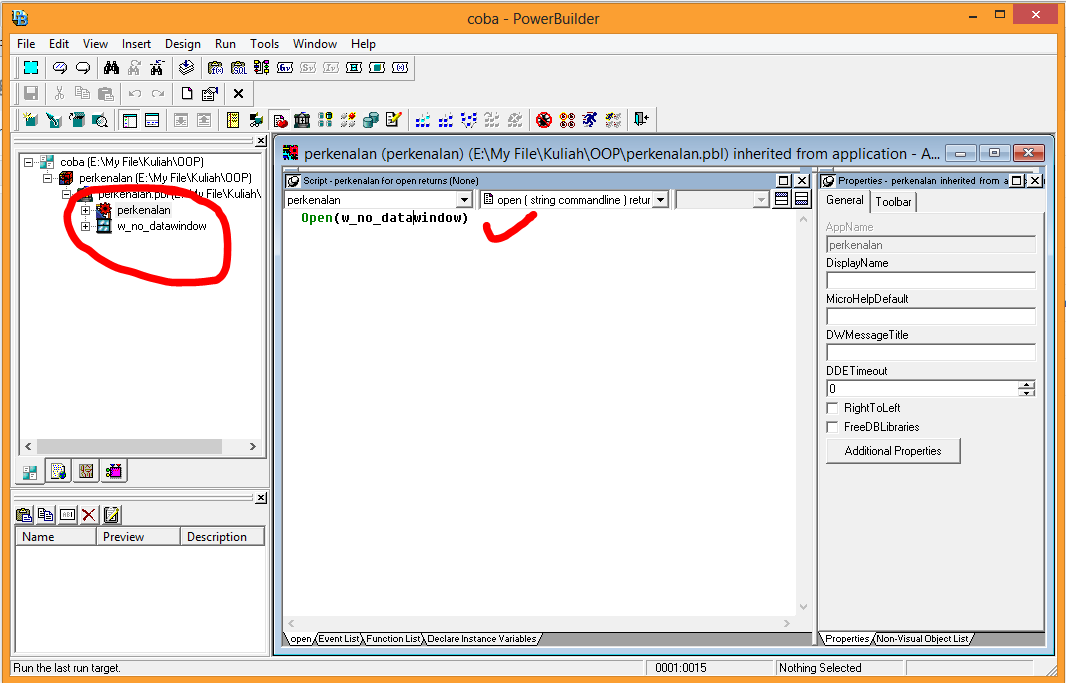Toggle the Output window toolbar icon
This screenshot has width=1066, height=683.
point(152,120)
